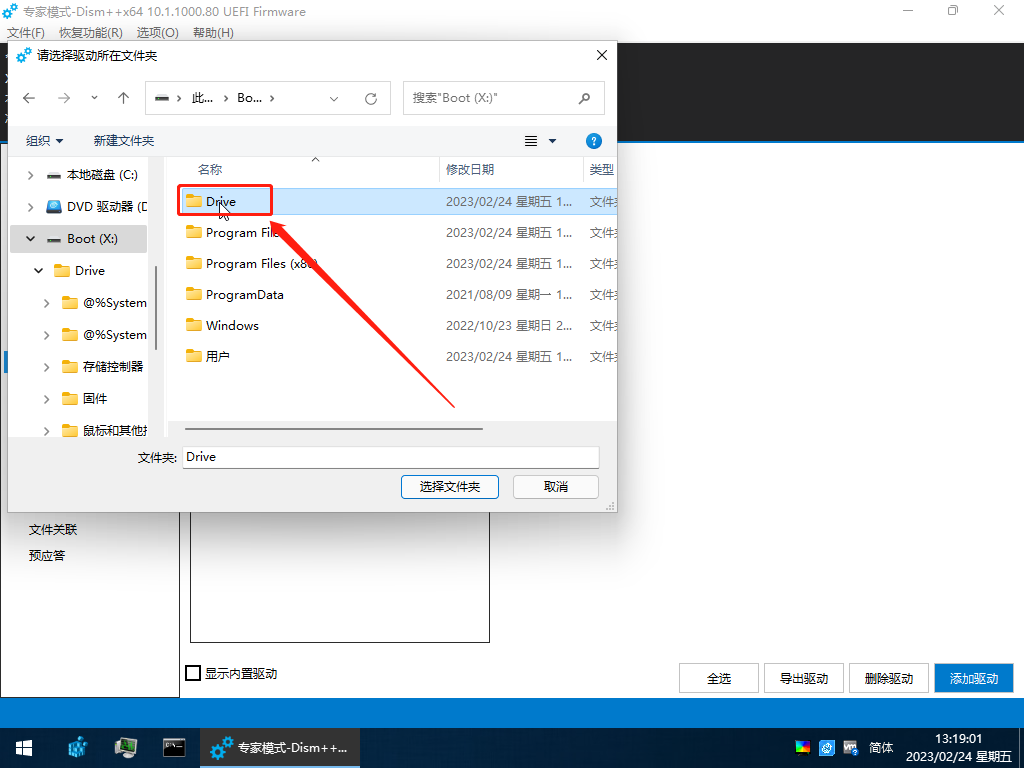
Task: Open the 文件(F) menu
Action: pos(26,33)
